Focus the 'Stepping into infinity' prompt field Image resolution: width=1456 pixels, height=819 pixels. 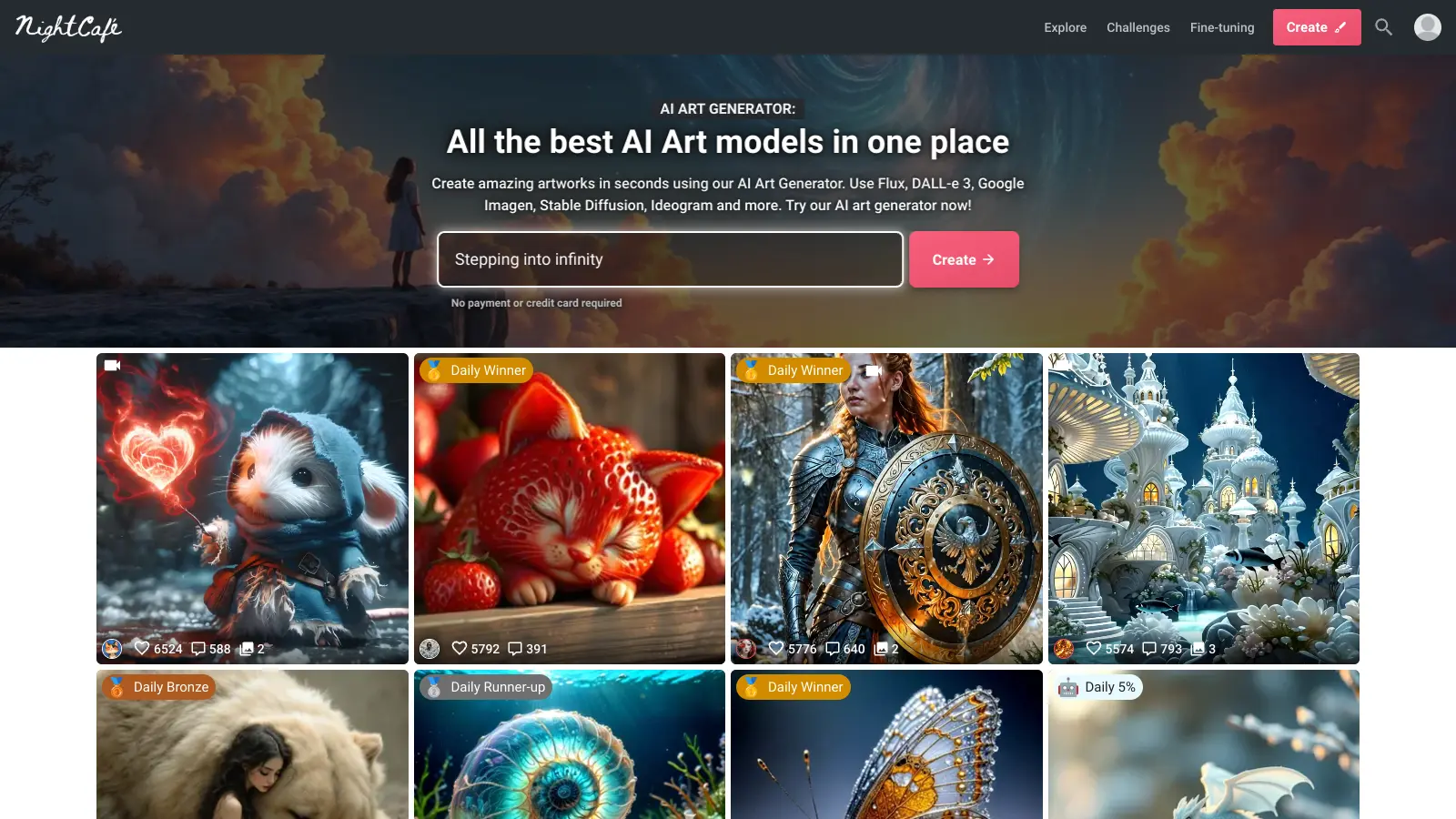[x=670, y=259]
